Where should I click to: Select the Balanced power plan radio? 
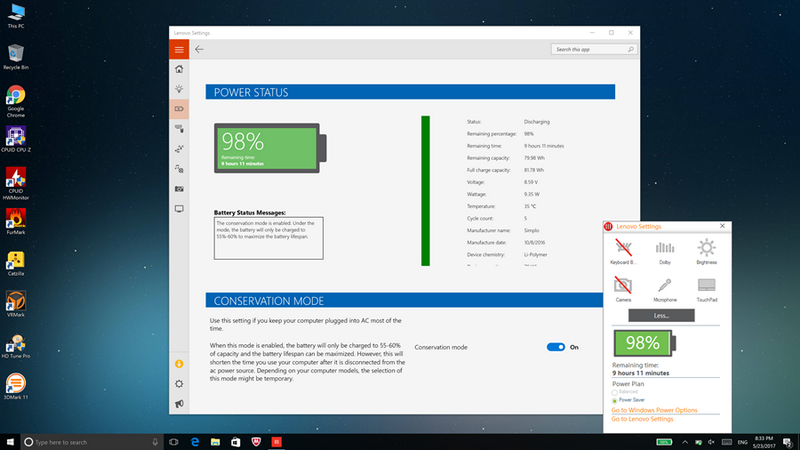615,392
